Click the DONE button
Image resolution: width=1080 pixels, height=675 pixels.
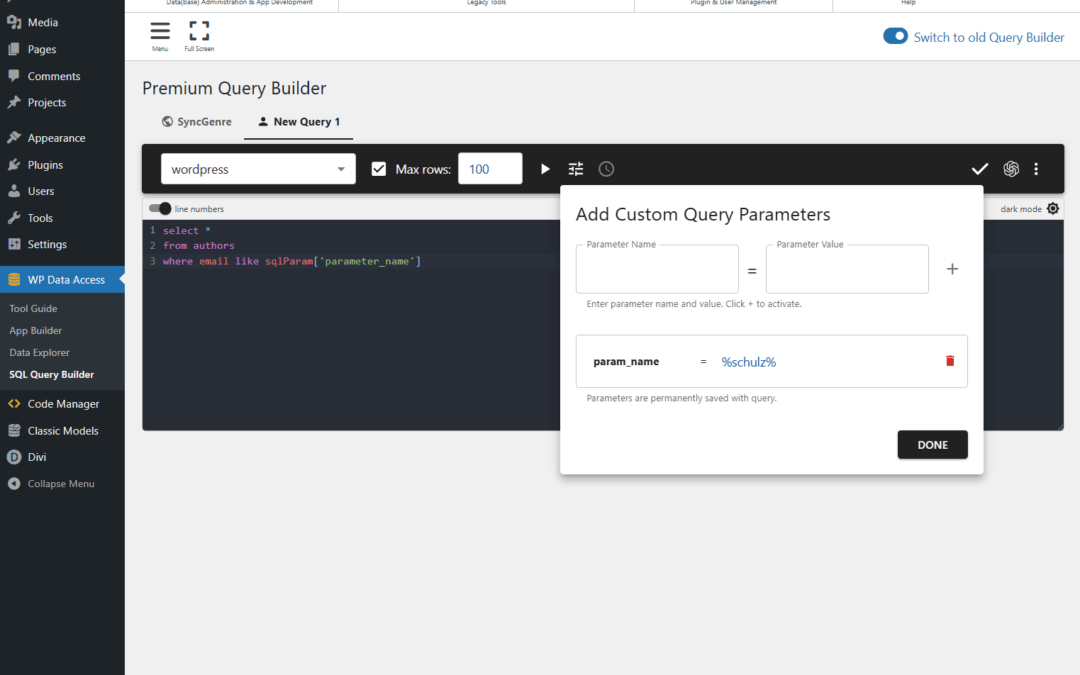pyautogui.click(x=933, y=445)
